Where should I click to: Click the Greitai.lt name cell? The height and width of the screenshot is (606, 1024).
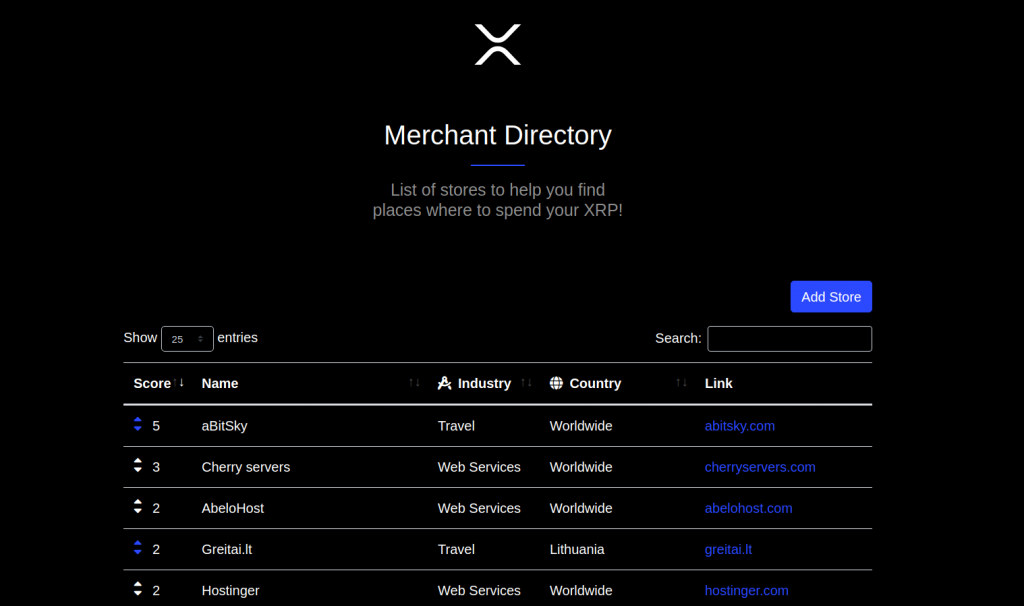[x=227, y=549]
